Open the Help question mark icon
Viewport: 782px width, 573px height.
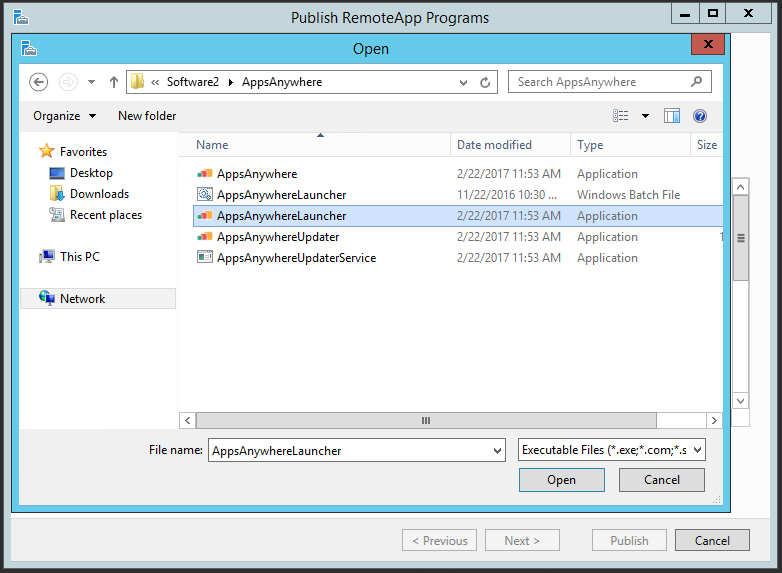[700, 116]
